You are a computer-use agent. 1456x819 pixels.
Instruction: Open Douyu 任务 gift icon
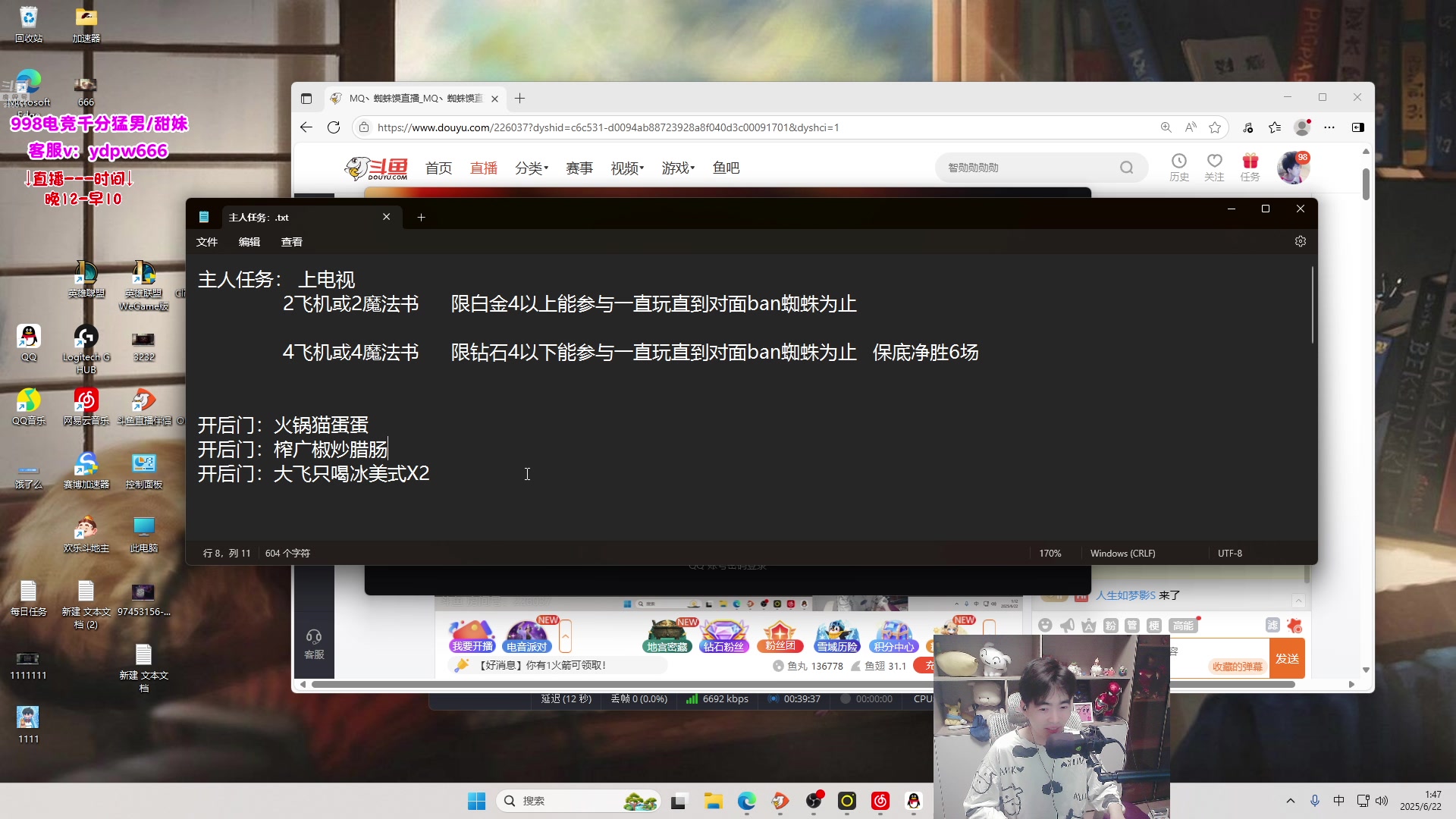pyautogui.click(x=1250, y=168)
